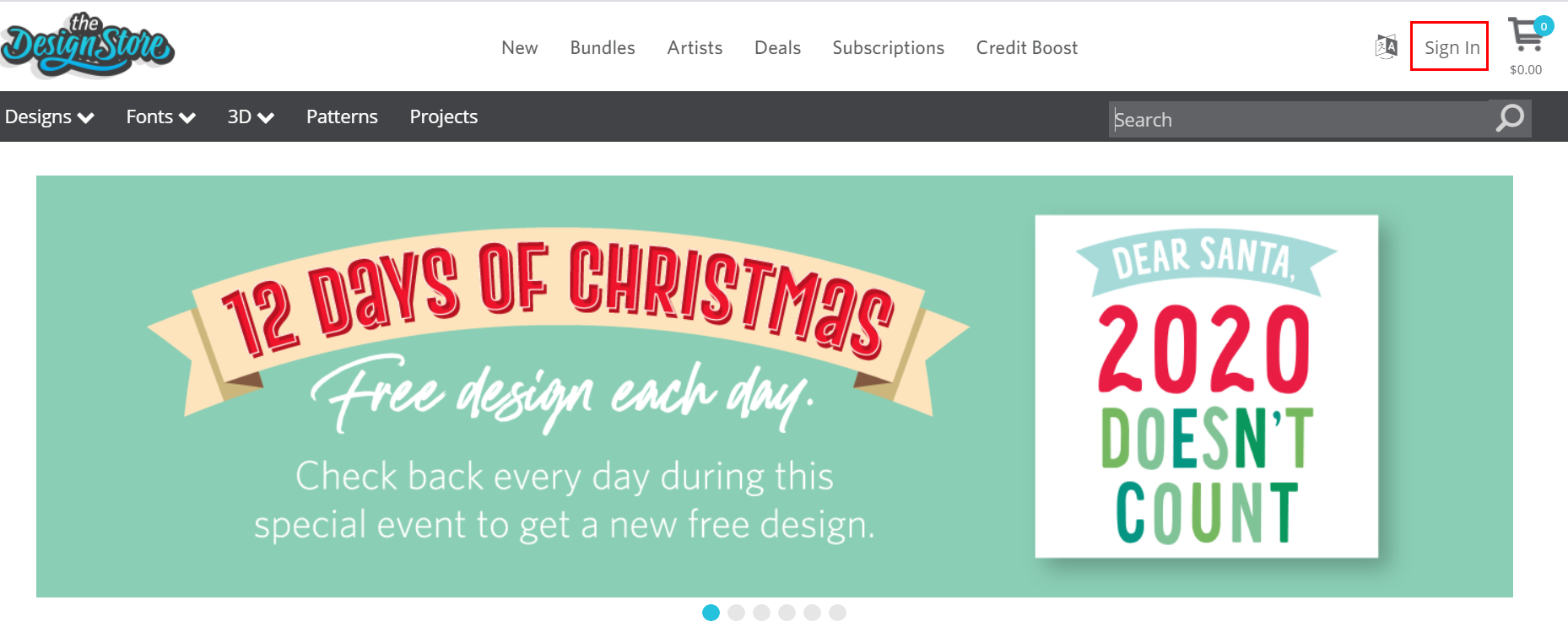The width and height of the screenshot is (1568, 627).
Task: Open the Deals page
Action: (777, 47)
